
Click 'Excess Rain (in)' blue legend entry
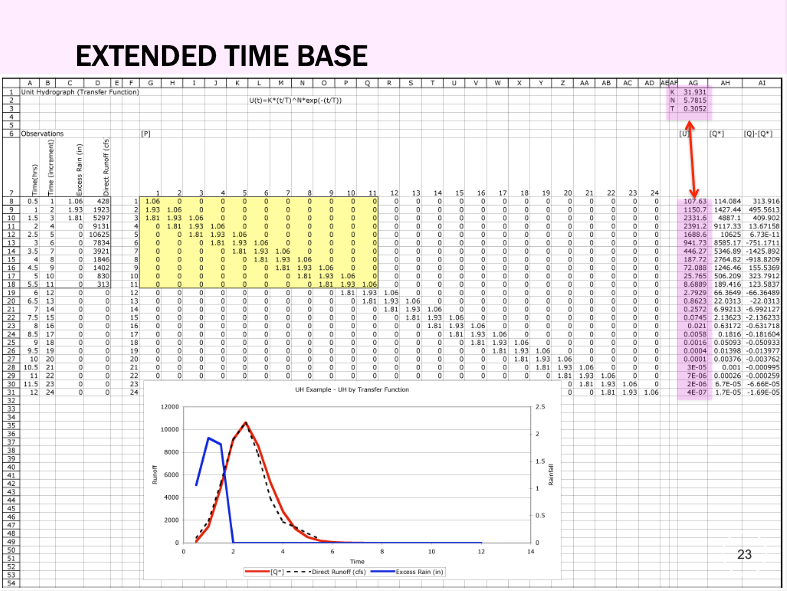(x=408, y=572)
